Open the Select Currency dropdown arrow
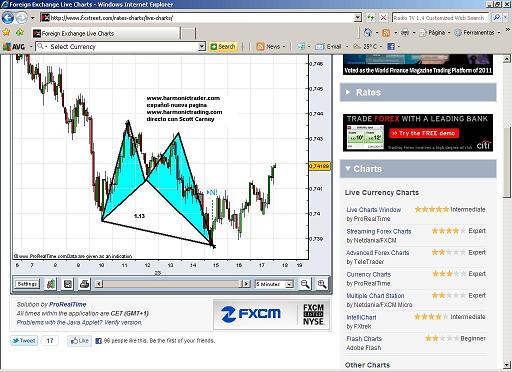 (202, 47)
